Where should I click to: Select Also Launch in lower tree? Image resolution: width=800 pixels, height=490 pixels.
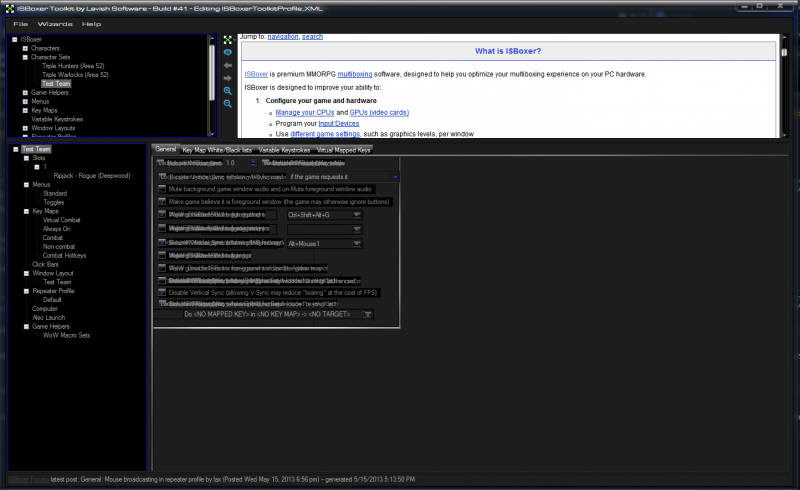click(x=48, y=317)
